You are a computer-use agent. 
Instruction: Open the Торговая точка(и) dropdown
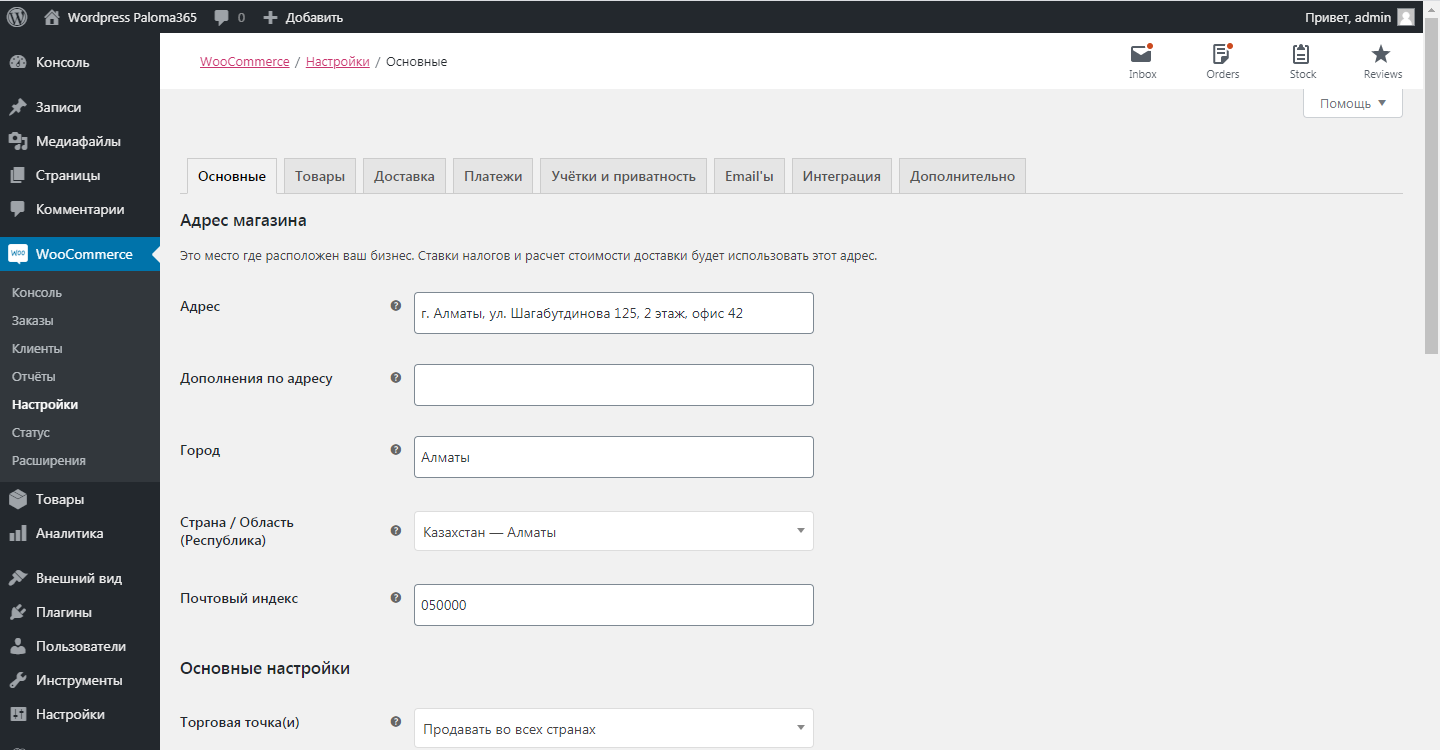pos(613,728)
